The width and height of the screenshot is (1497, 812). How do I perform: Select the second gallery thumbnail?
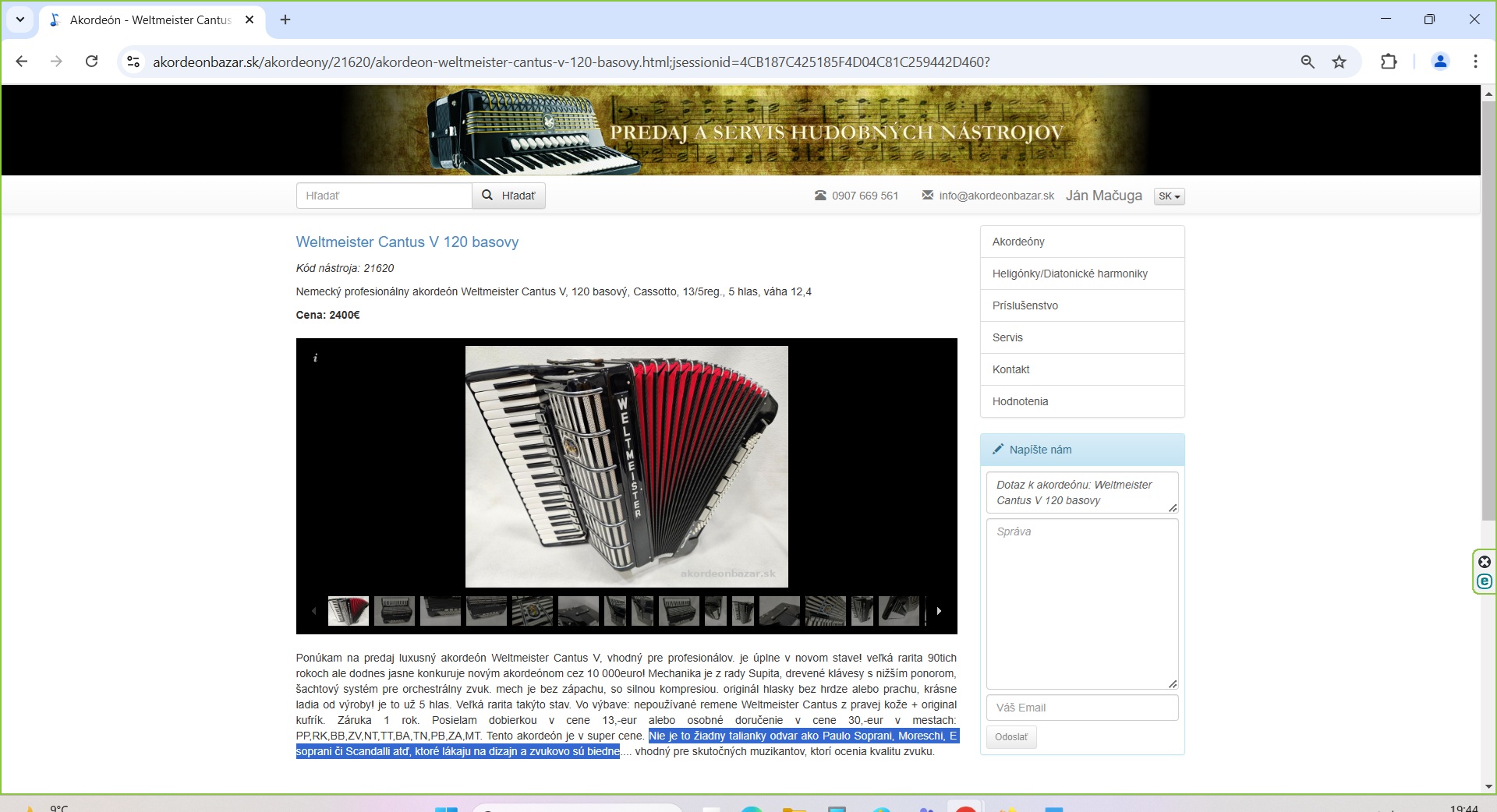pyautogui.click(x=395, y=611)
